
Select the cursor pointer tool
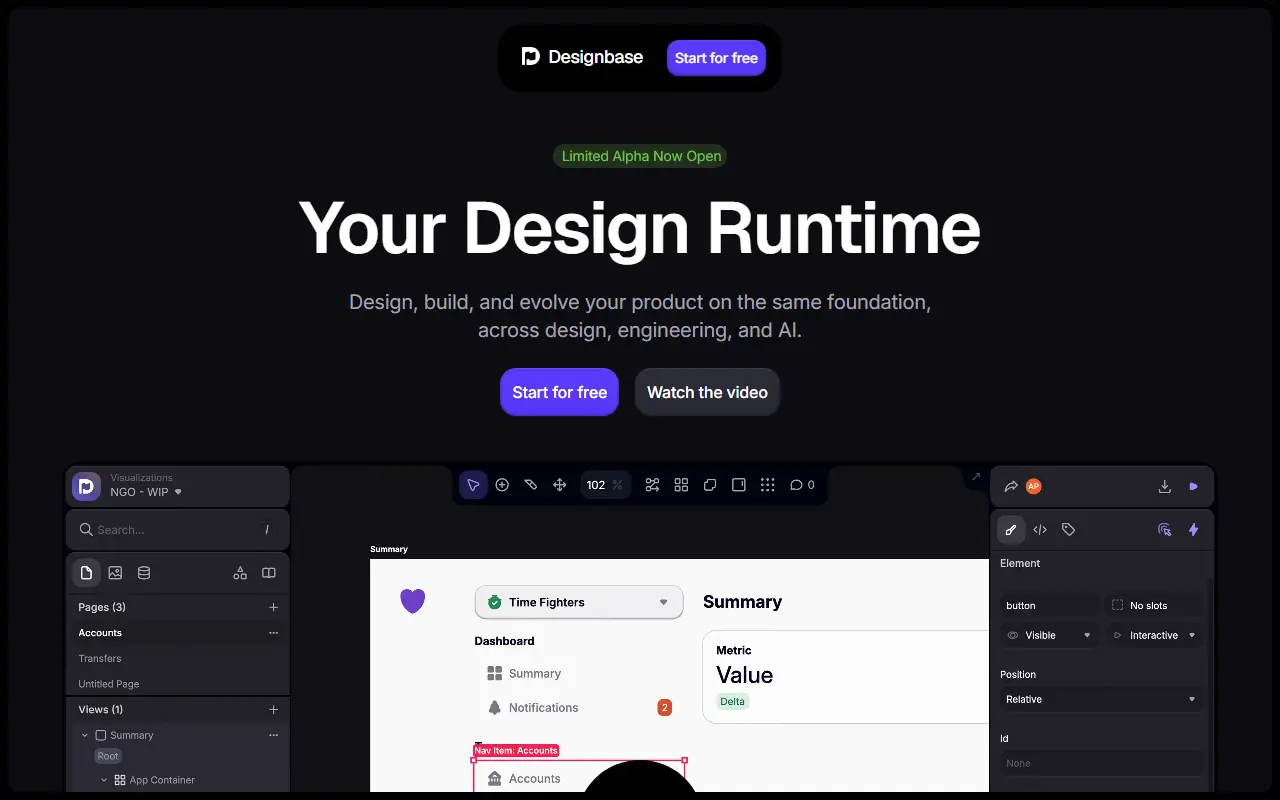pyautogui.click(x=473, y=485)
